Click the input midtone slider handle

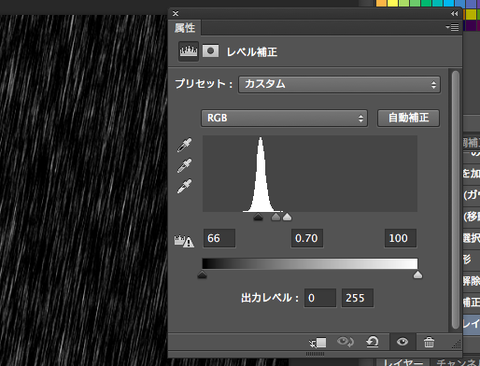[x=276, y=217]
